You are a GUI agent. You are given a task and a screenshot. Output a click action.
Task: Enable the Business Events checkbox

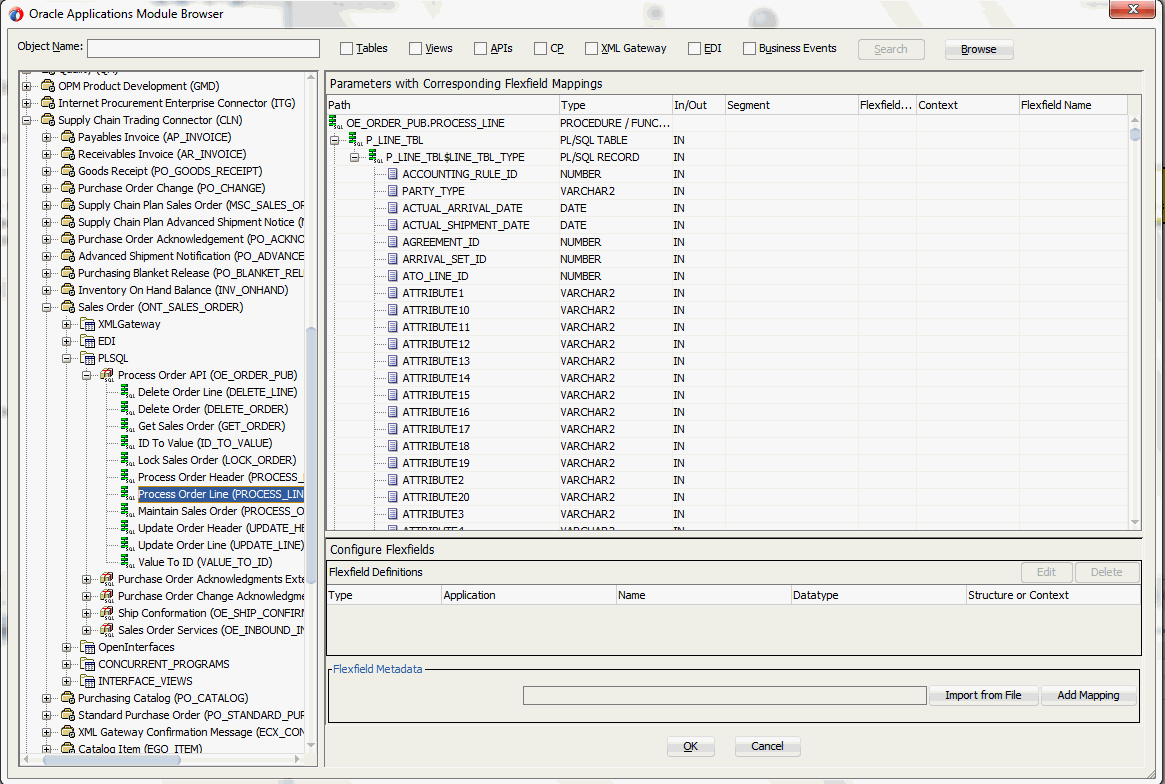750,48
